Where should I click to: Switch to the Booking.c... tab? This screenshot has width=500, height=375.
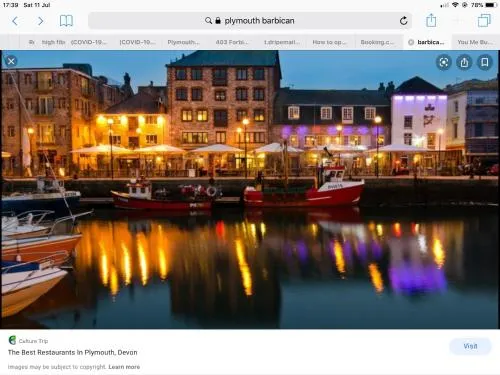(377, 42)
